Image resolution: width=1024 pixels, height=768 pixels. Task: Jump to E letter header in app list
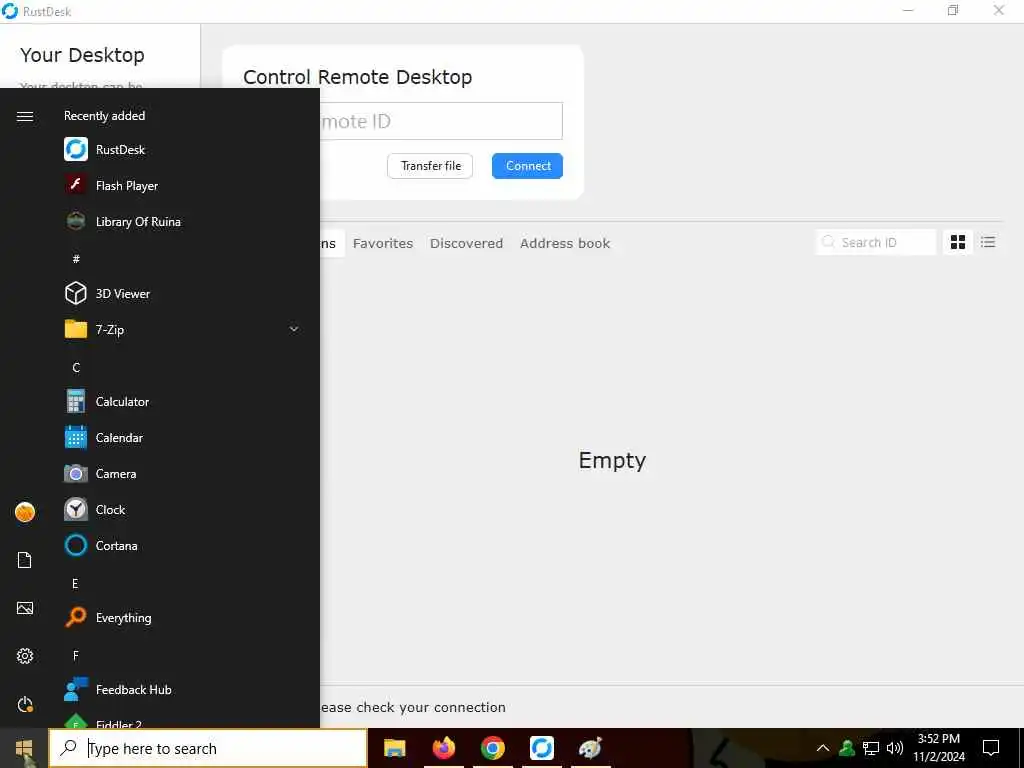point(75,583)
